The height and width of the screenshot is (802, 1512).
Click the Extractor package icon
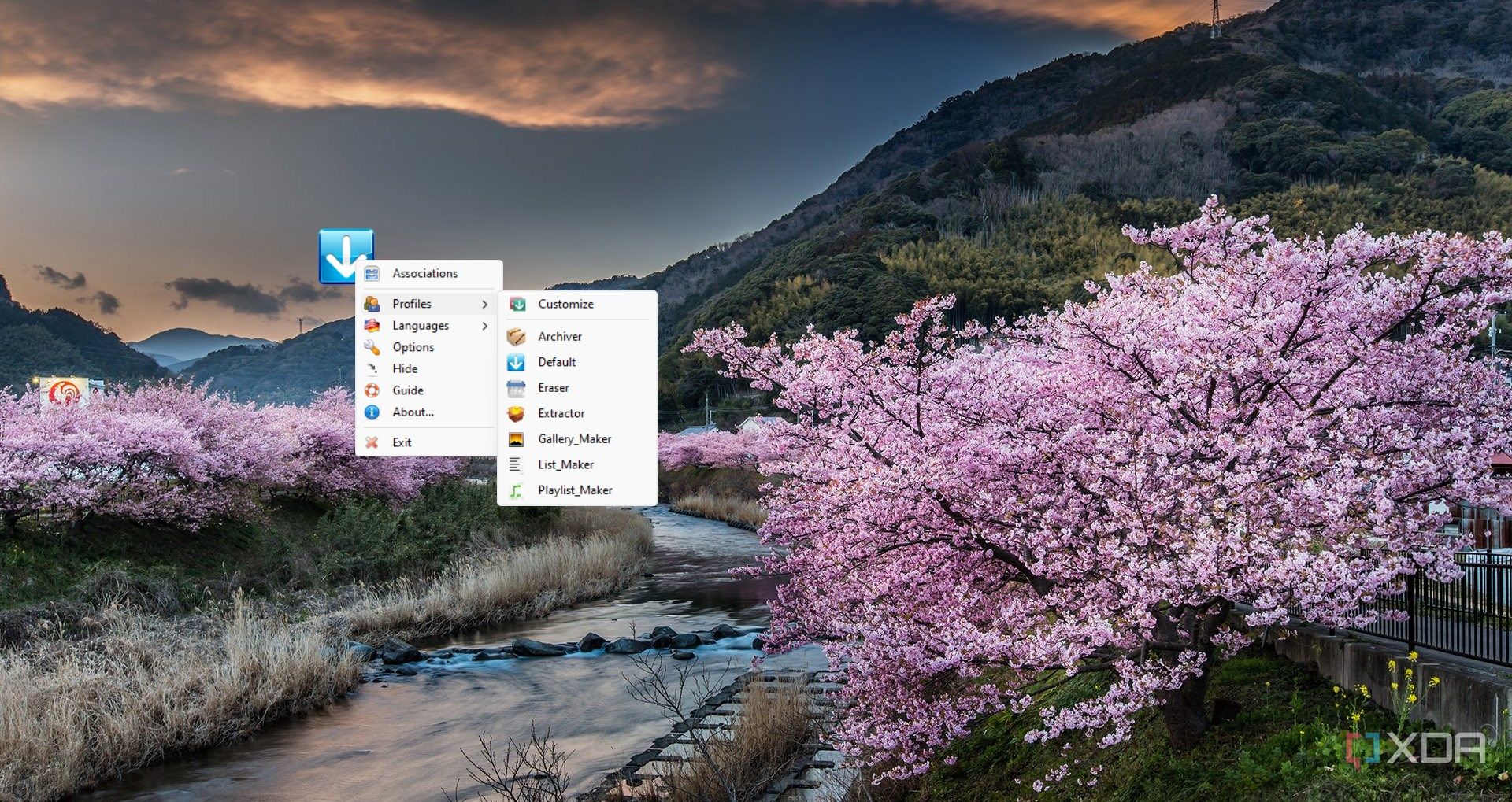(x=517, y=413)
